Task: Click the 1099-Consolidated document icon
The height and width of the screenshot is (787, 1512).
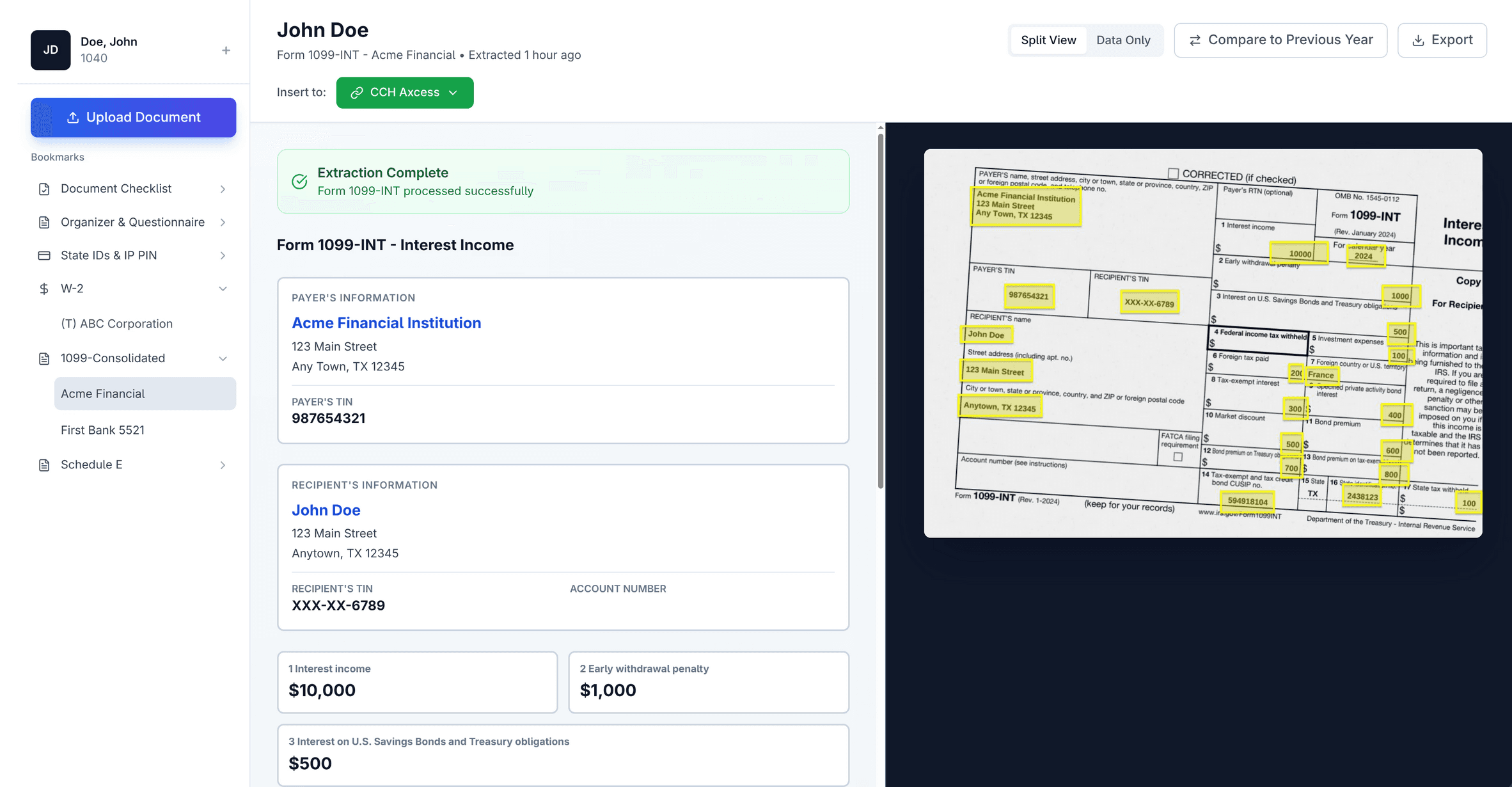Action: [43, 358]
